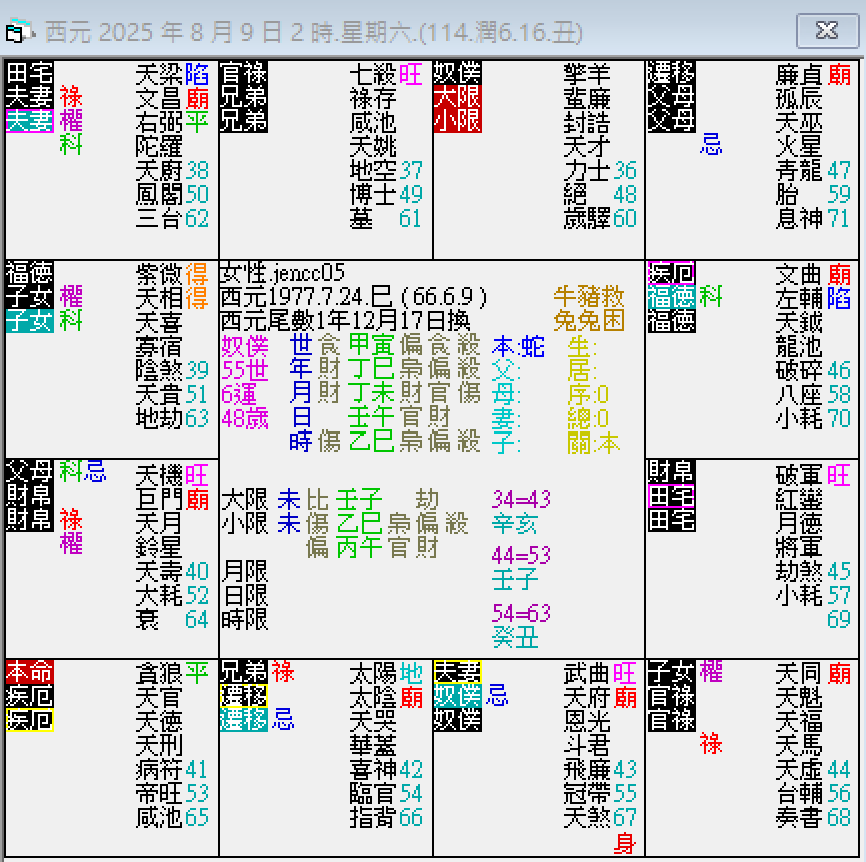Viewport: 866px width, 862px height.
Task: Click the '劫煞 45' entry
Action: 812,571
